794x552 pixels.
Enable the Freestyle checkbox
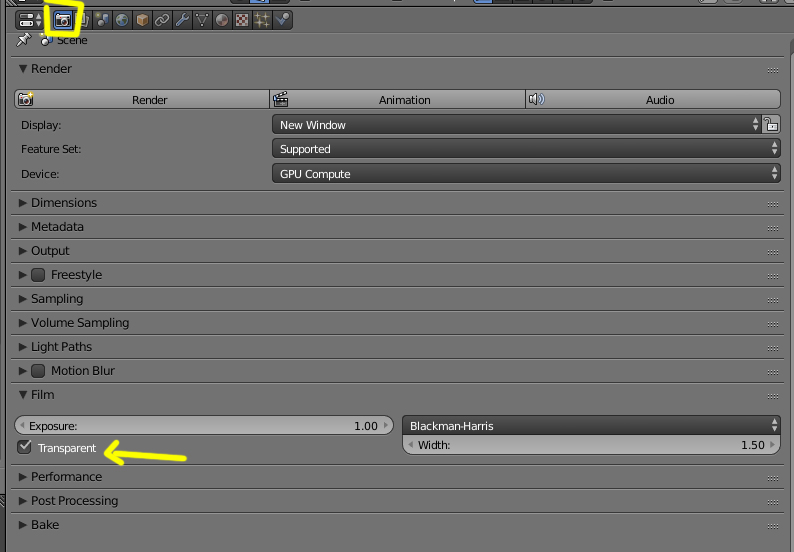click(38, 275)
